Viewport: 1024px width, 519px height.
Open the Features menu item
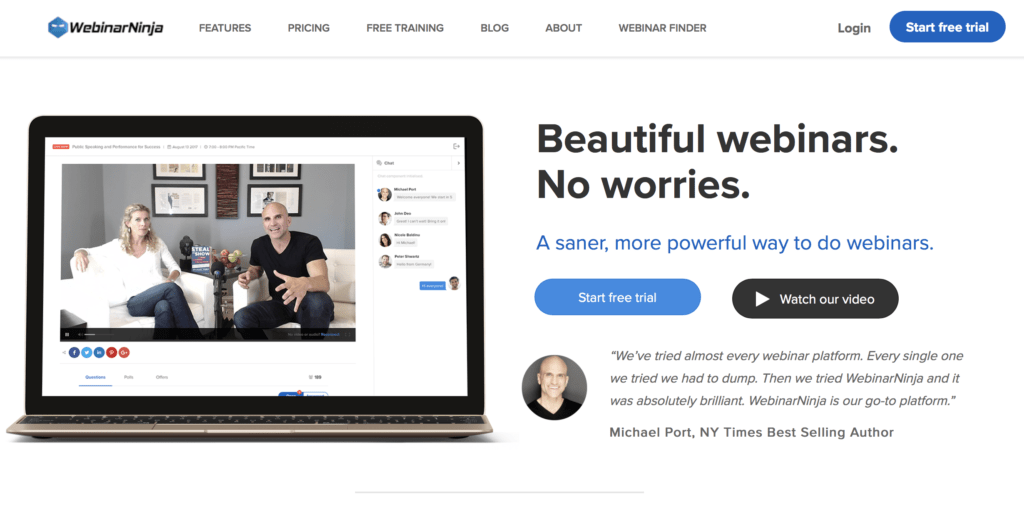225,28
